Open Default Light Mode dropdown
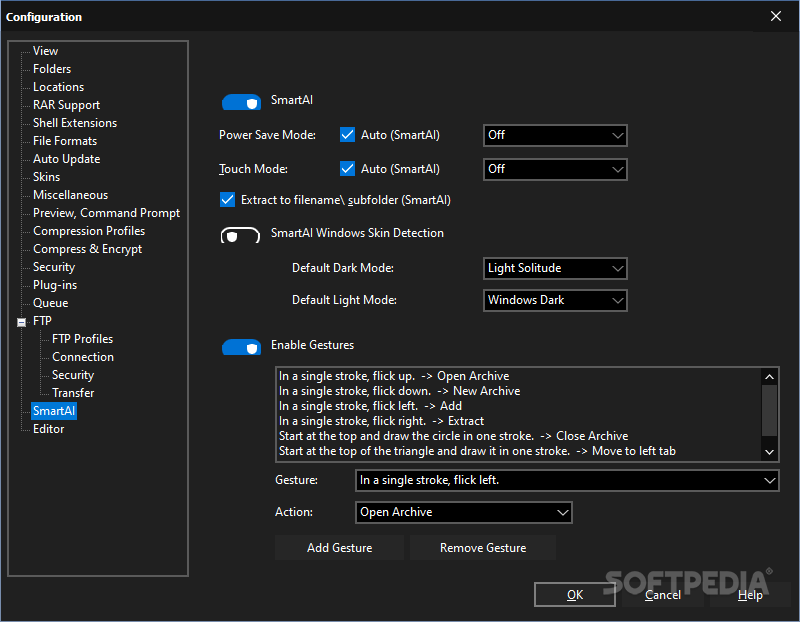 coord(555,300)
